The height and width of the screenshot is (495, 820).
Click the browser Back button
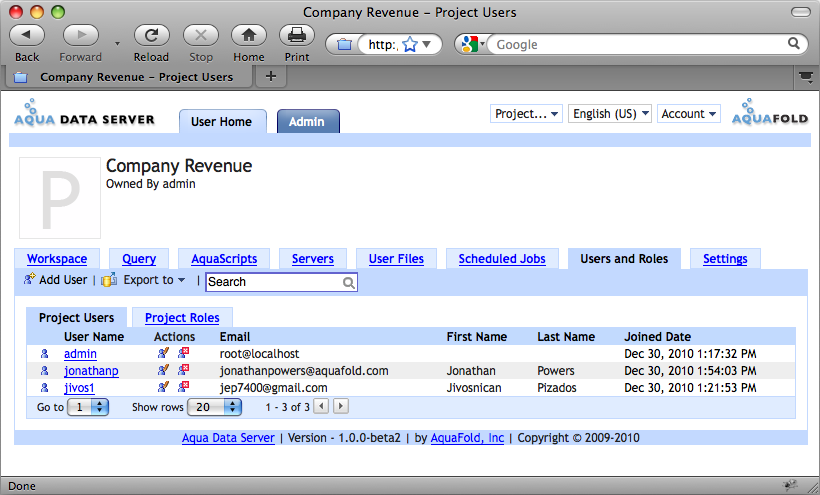coord(27,36)
